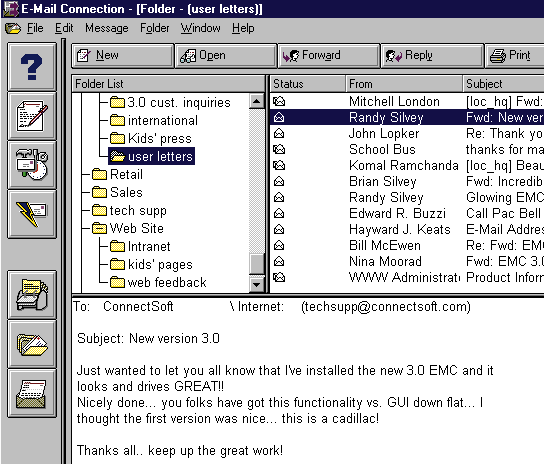This screenshot has height=464, width=544.
Task: Click the folder list scroll up arrow
Action: click(257, 101)
